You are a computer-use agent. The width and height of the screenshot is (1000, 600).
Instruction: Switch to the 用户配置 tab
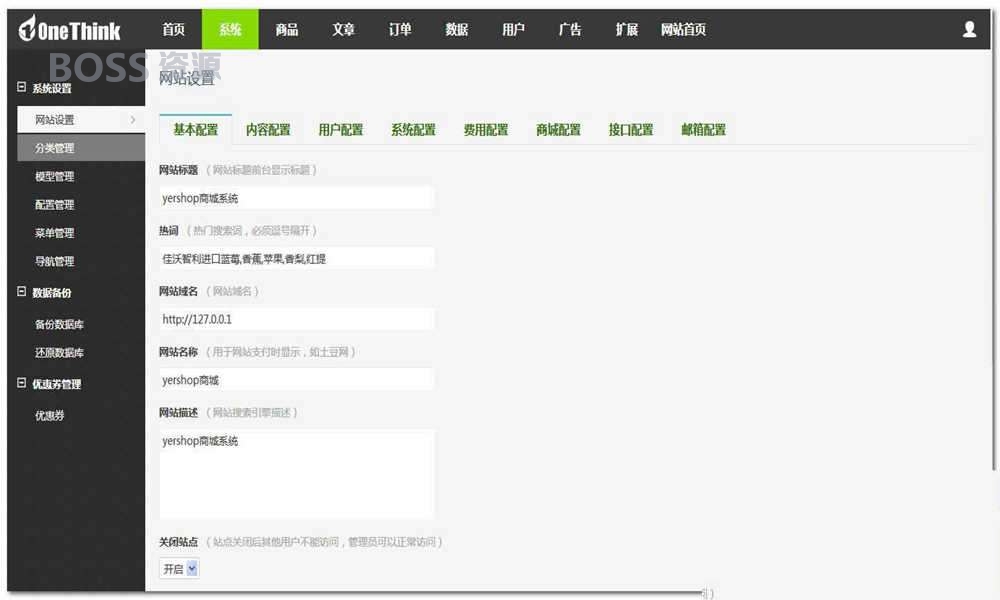coord(341,129)
